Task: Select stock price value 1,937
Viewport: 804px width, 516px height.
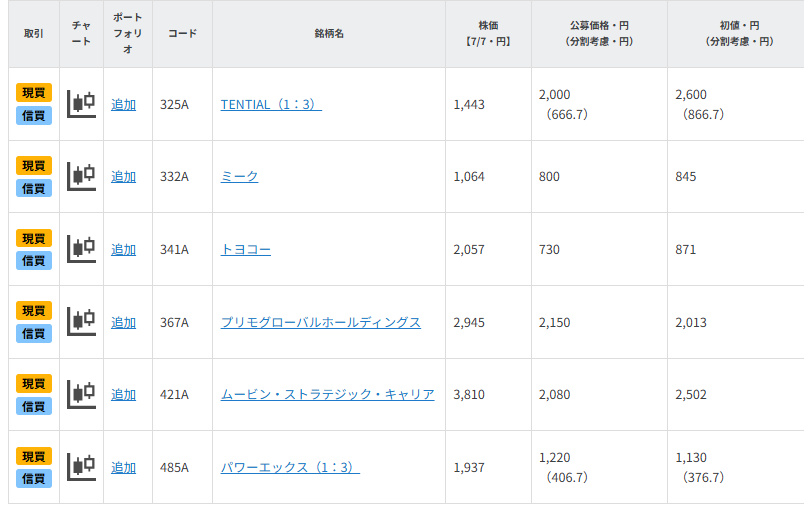Action: click(469, 468)
